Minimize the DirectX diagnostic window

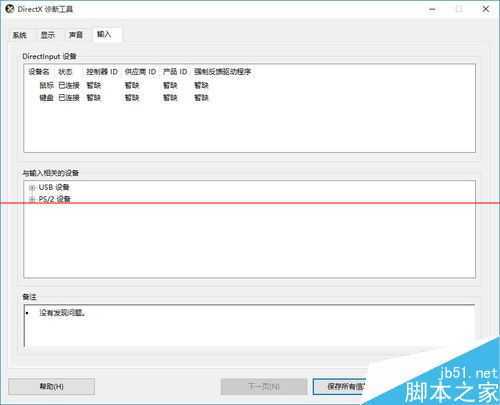coord(432,9)
